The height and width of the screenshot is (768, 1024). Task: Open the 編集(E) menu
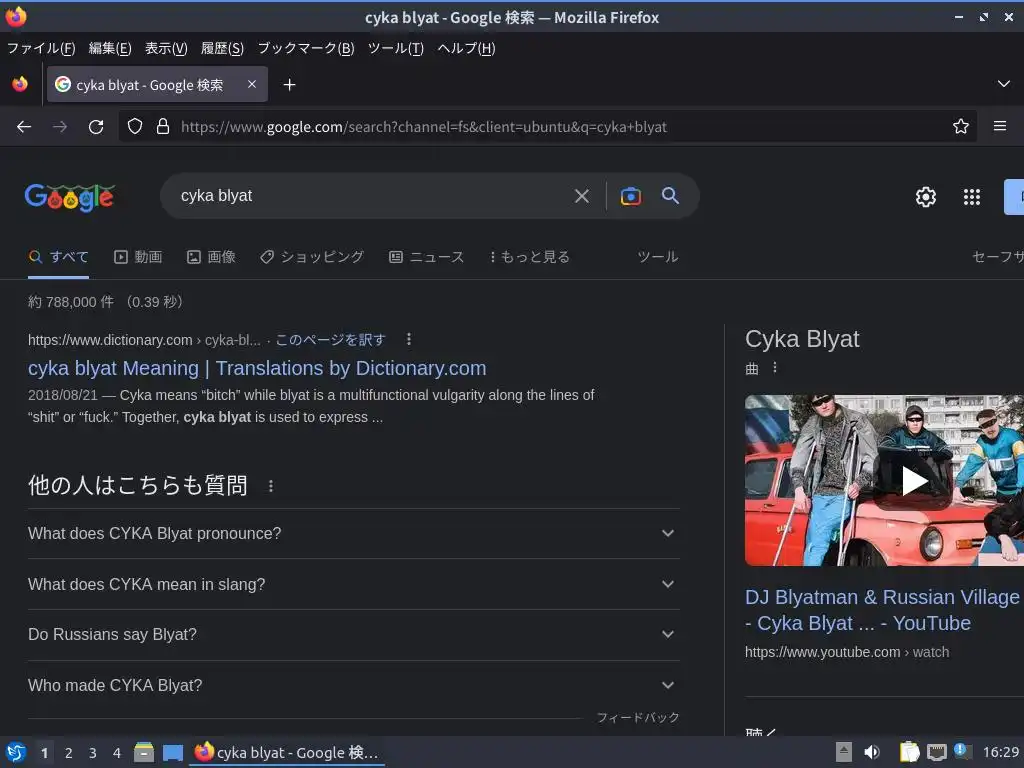point(110,48)
